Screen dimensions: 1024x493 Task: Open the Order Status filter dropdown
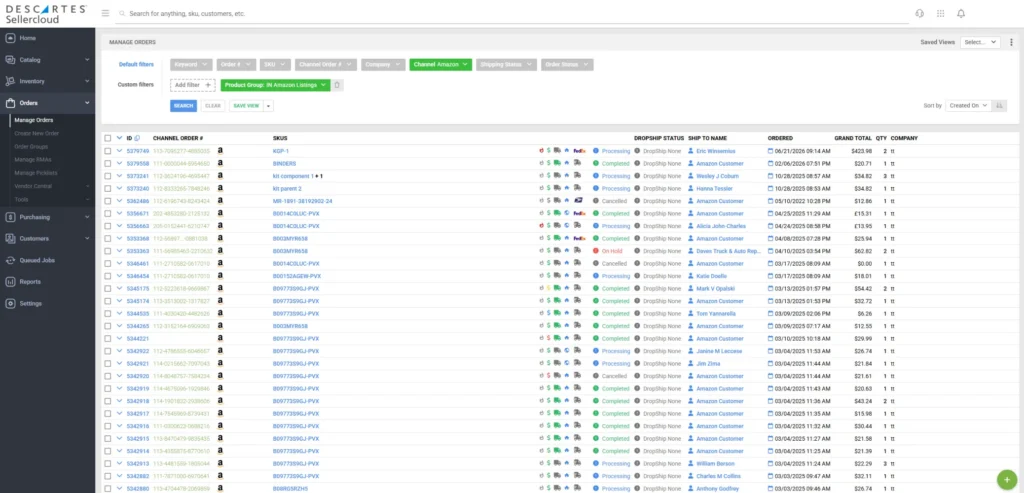point(567,65)
